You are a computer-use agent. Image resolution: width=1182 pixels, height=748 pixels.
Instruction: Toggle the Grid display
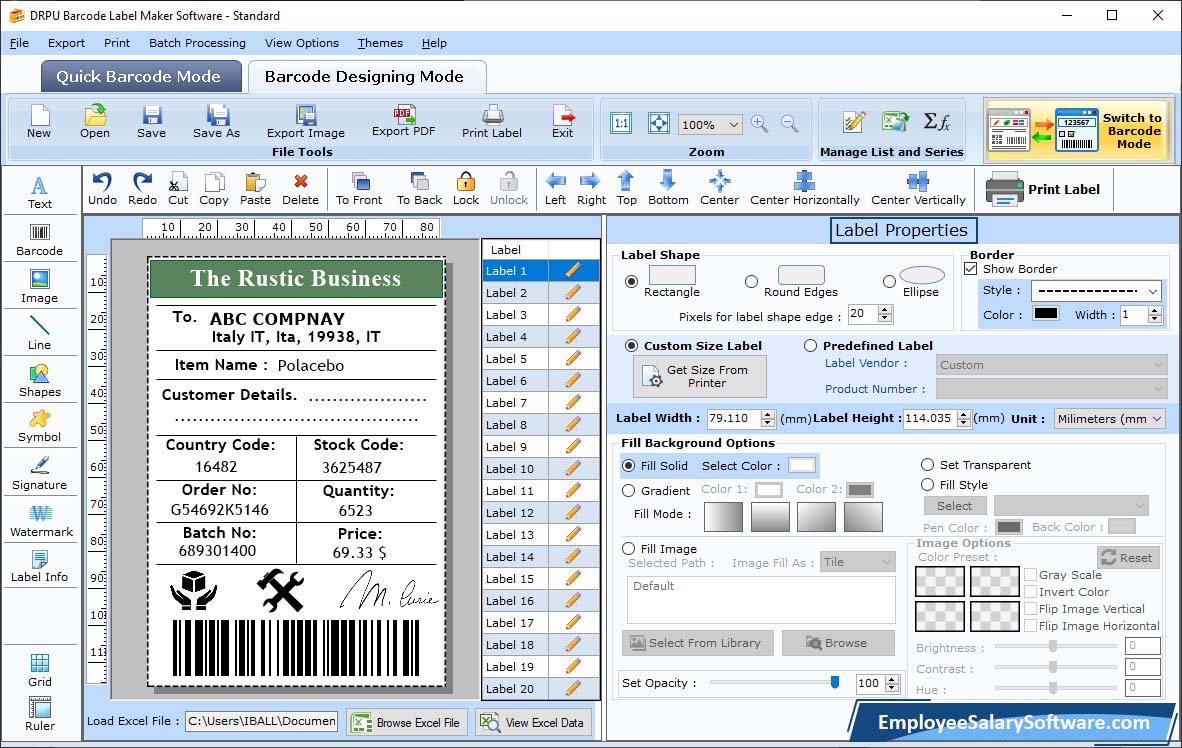click(x=40, y=670)
